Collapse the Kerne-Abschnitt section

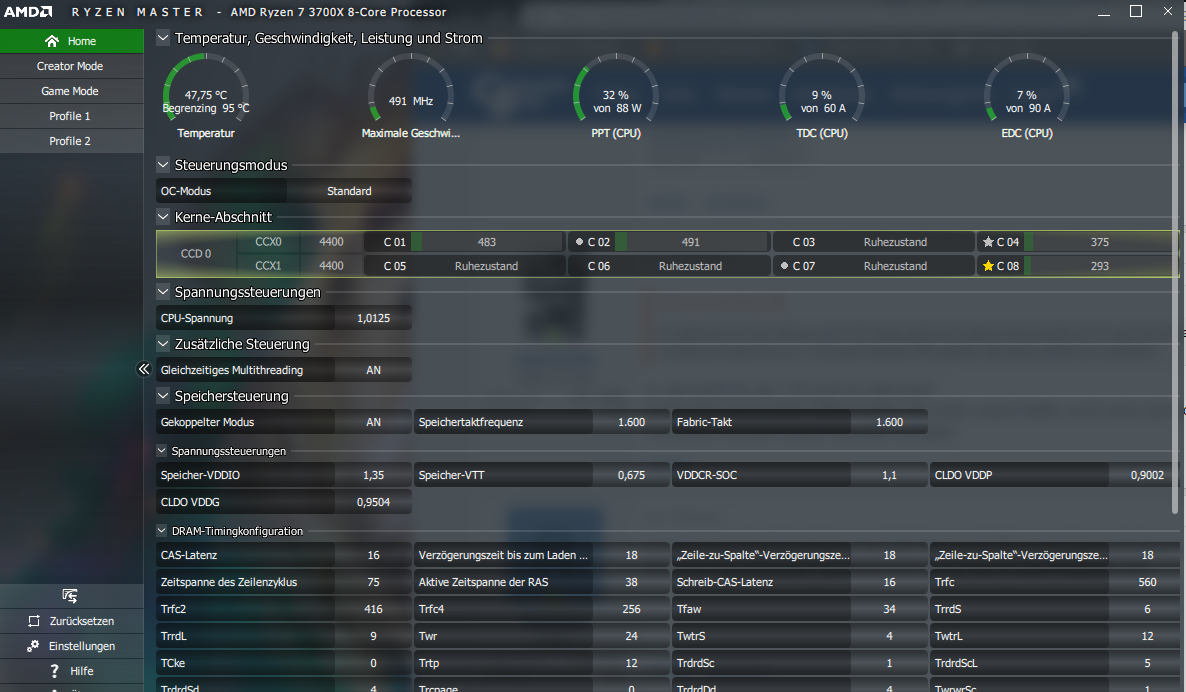tap(163, 216)
